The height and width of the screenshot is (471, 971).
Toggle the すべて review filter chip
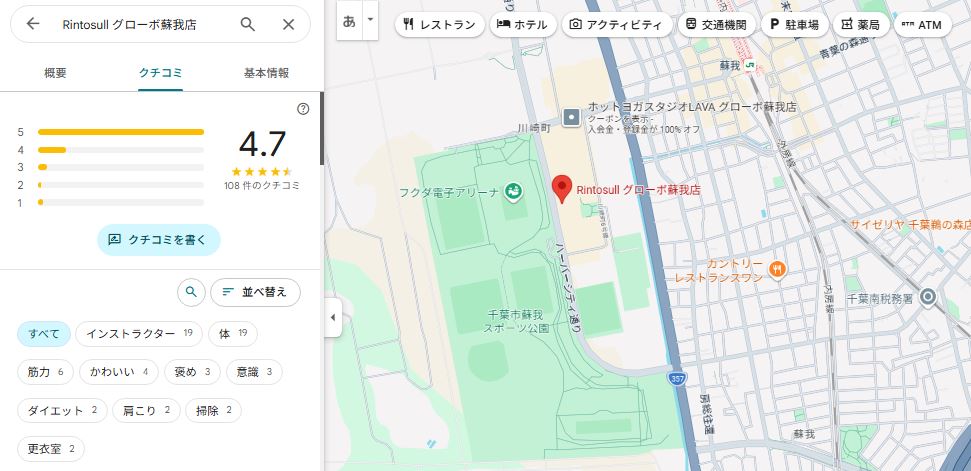(44, 334)
